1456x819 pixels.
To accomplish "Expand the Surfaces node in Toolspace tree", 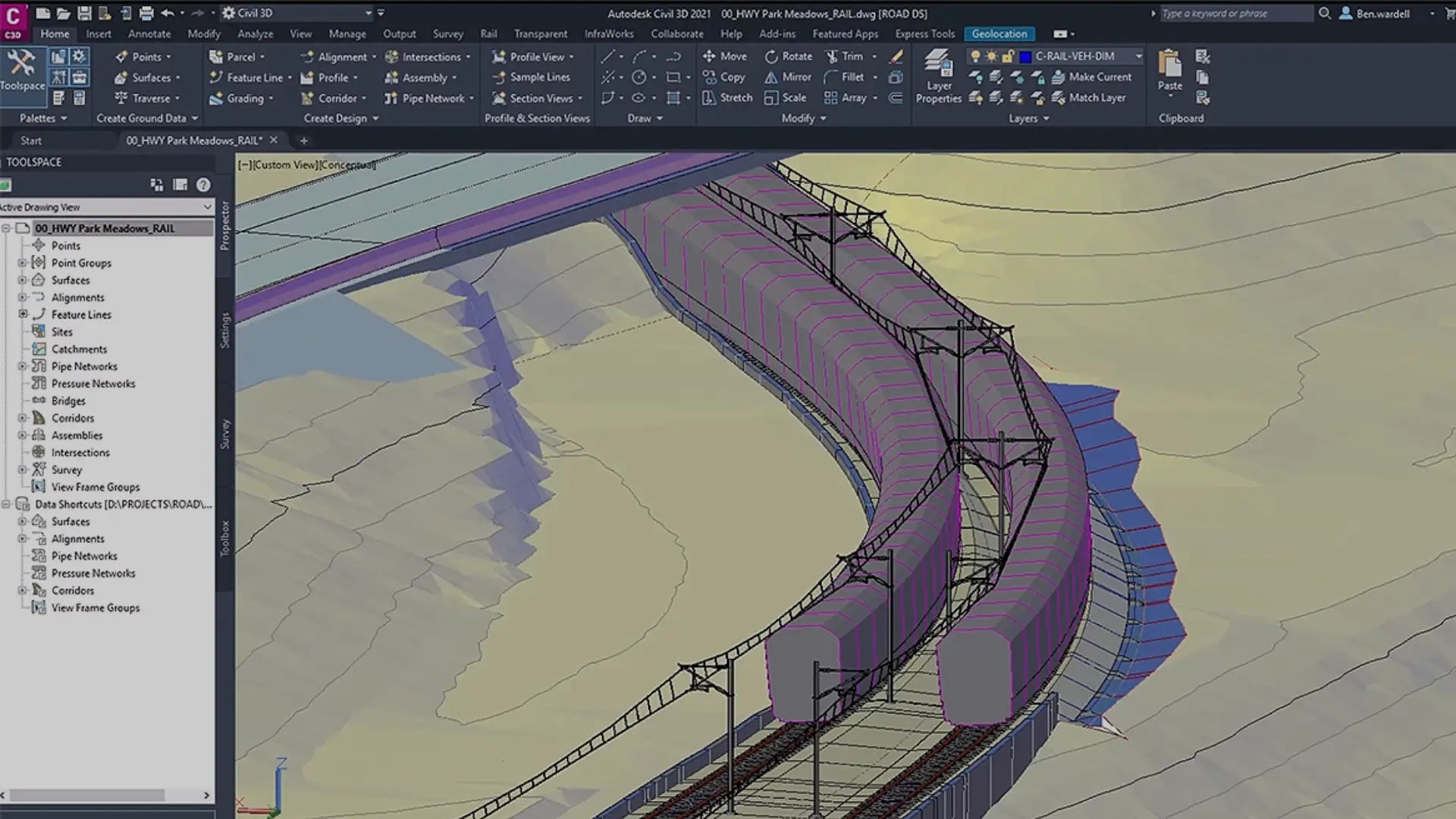I will [22, 280].
